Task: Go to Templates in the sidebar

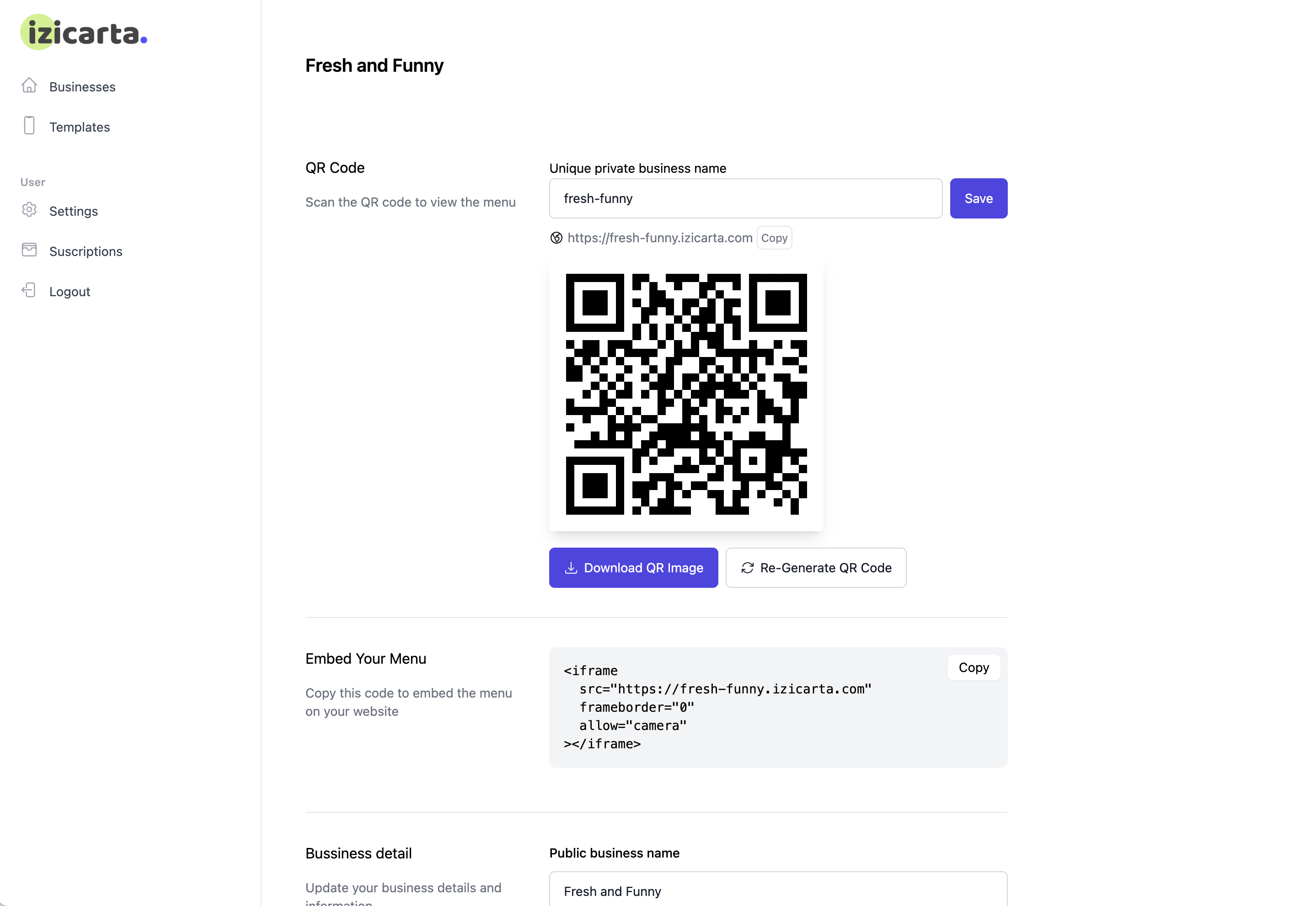Action: [x=80, y=127]
